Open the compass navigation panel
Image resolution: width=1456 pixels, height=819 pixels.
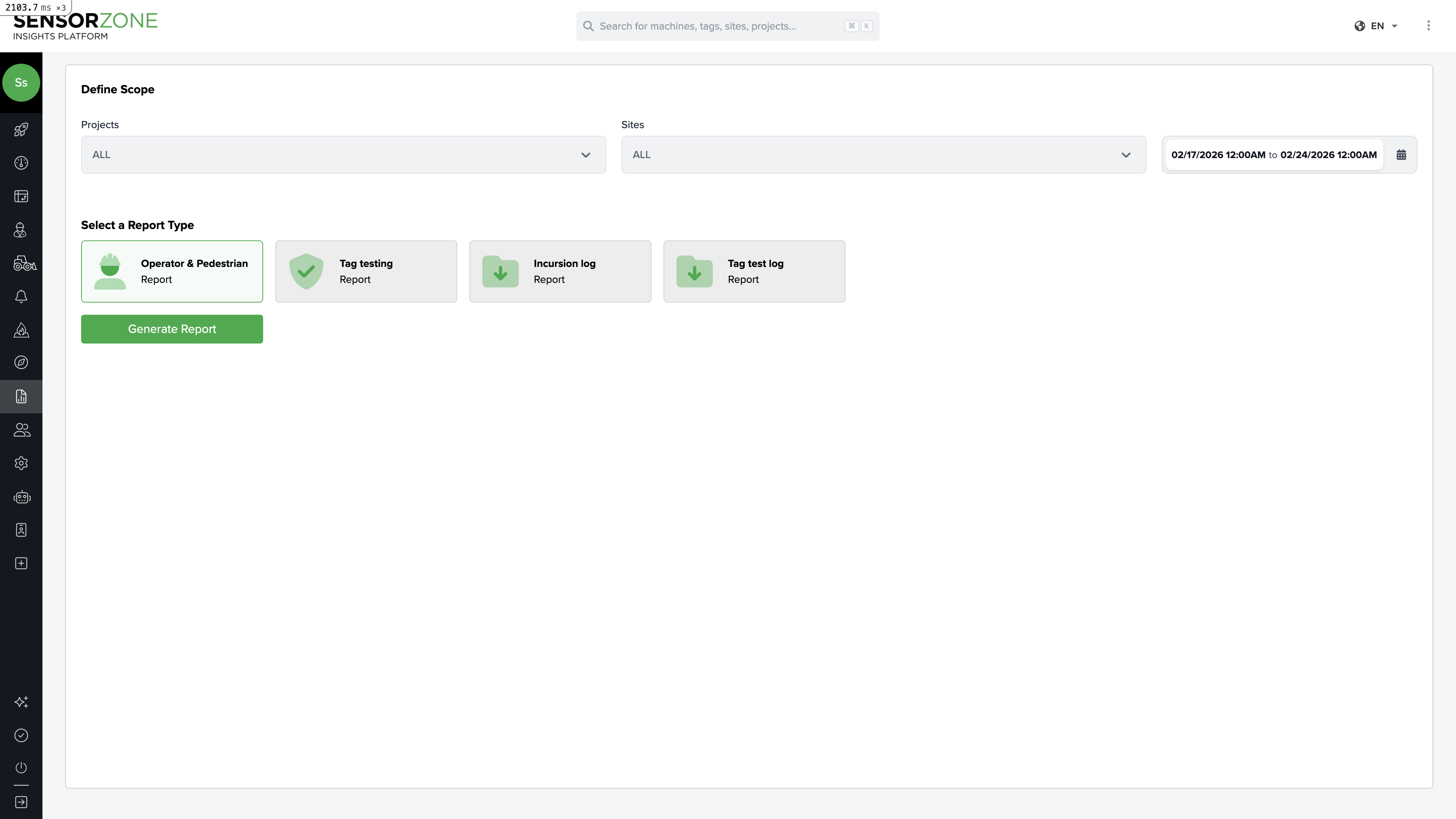[x=22, y=362]
